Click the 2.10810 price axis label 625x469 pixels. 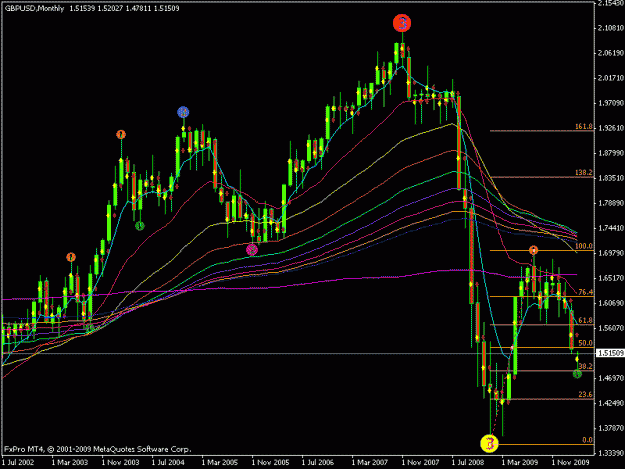pyautogui.click(x=611, y=27)
